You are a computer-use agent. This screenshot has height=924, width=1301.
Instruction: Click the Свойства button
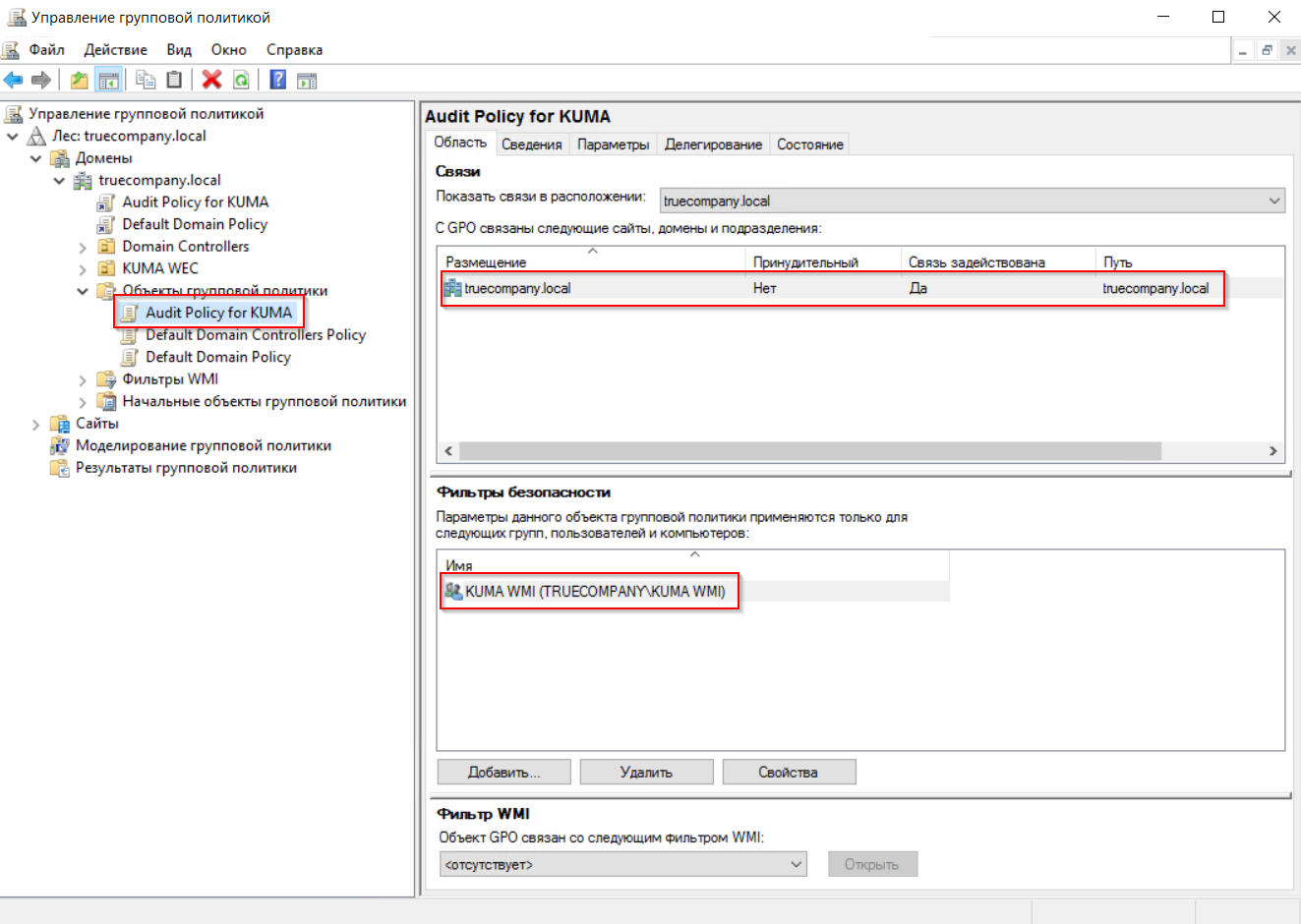pos(789,772)
